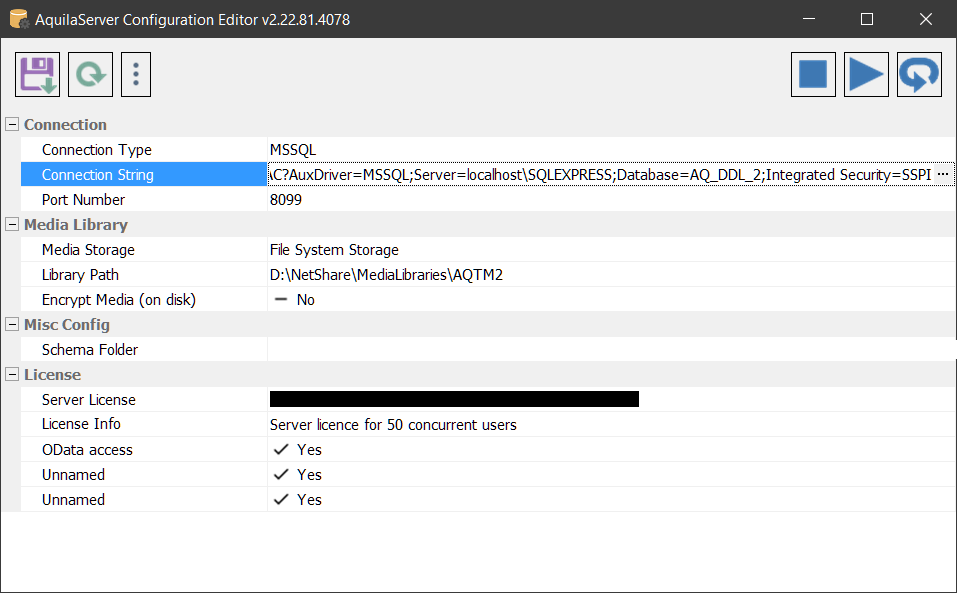
Task: Click the AquilaServer app icon in title bar
Action: point(19,19)
